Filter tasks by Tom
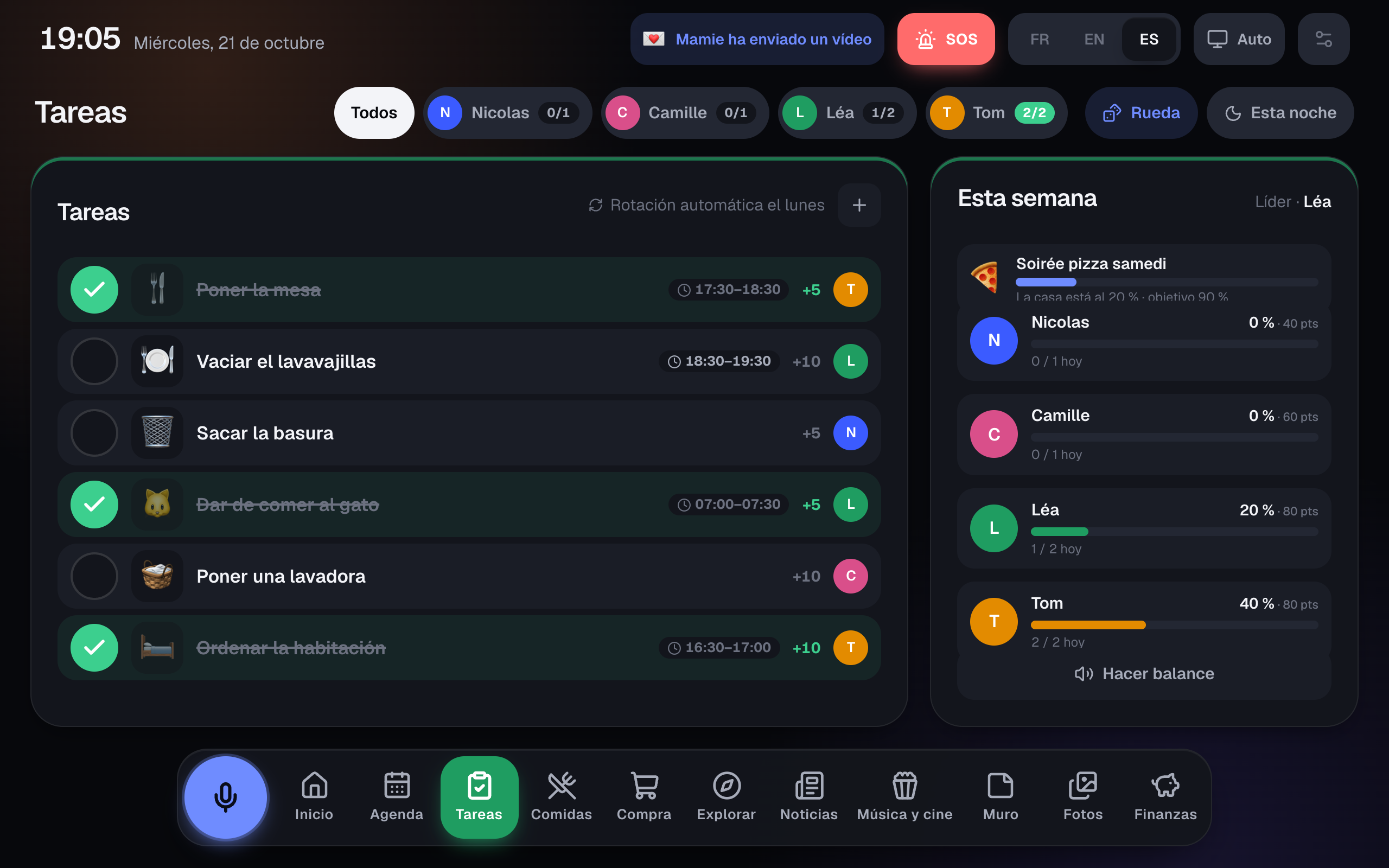 pyautogui.click(x=996, y=112)
